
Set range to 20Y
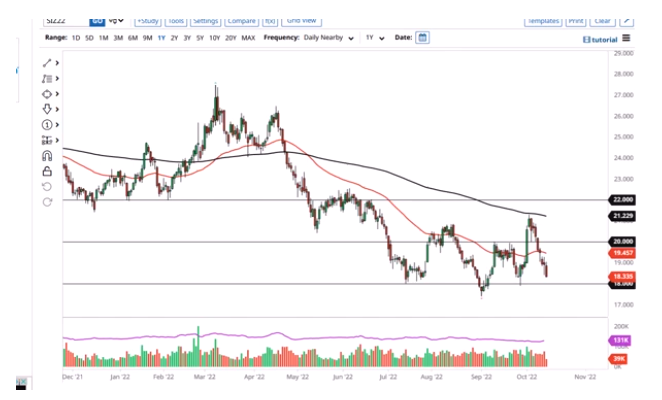click(x=231, y=38)
